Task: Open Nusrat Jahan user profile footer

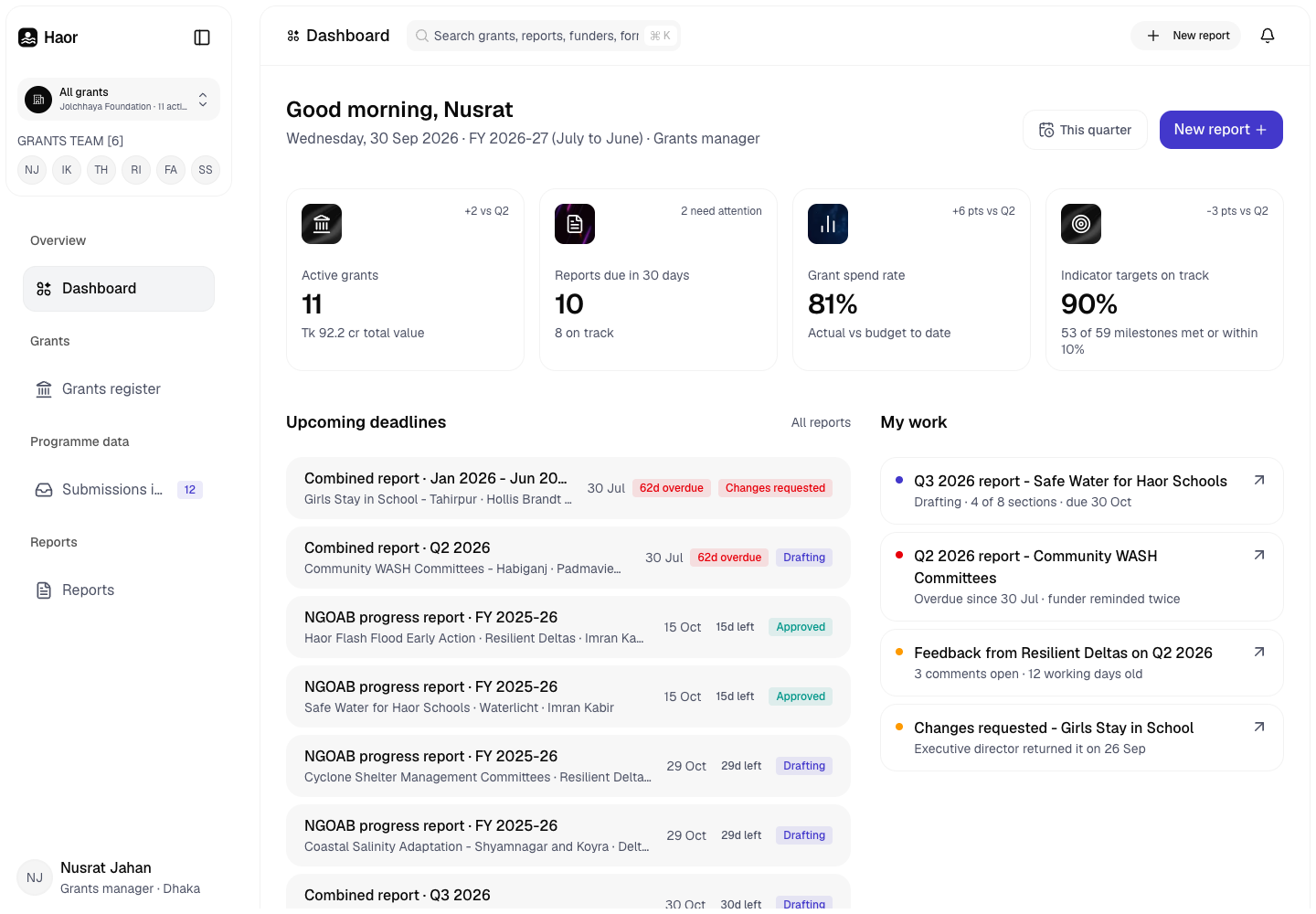Action: tap(119, 877)
